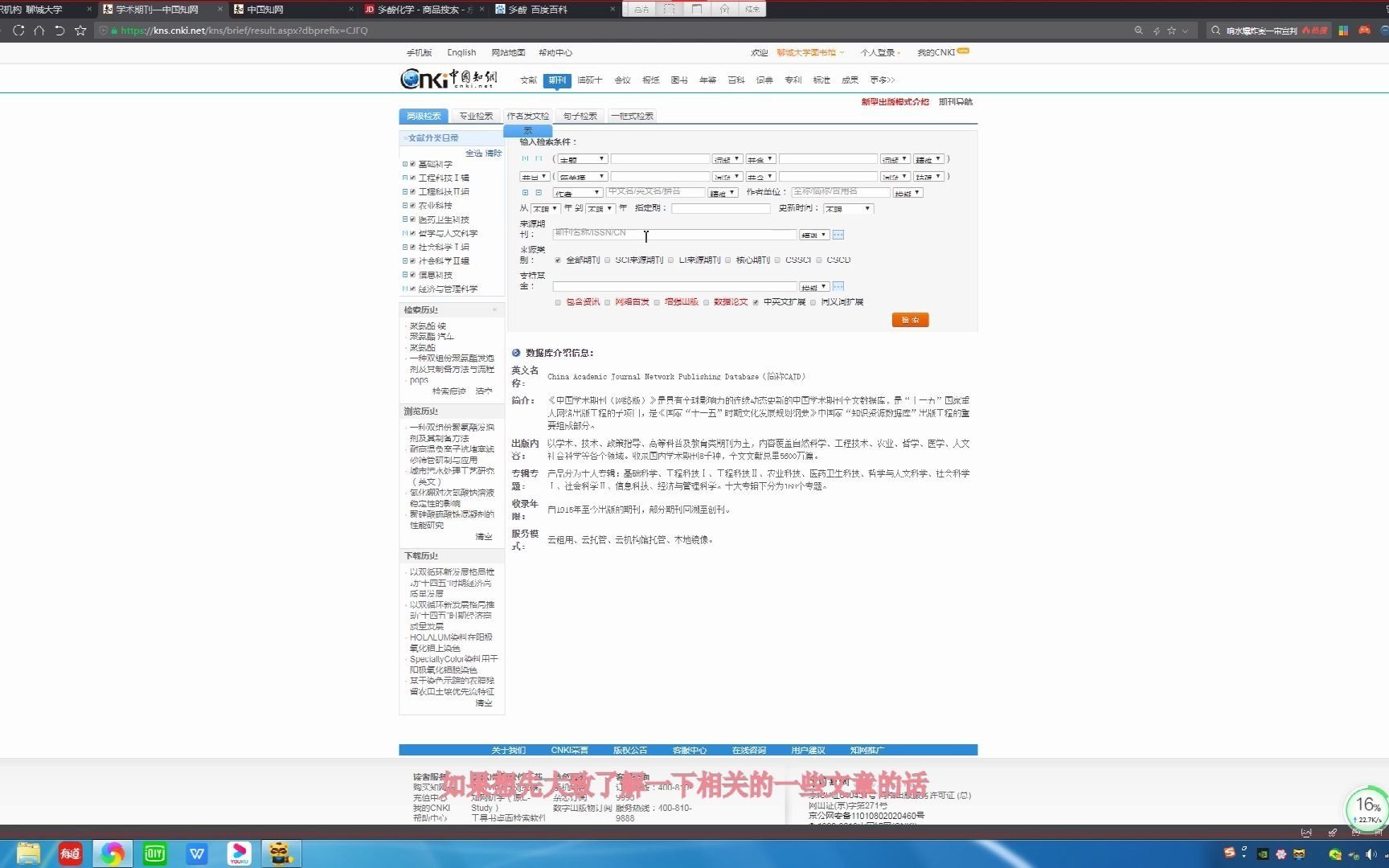Open the journal source match mode dropdown
This screenshot has height=868, width=1389.
point(813,235)
